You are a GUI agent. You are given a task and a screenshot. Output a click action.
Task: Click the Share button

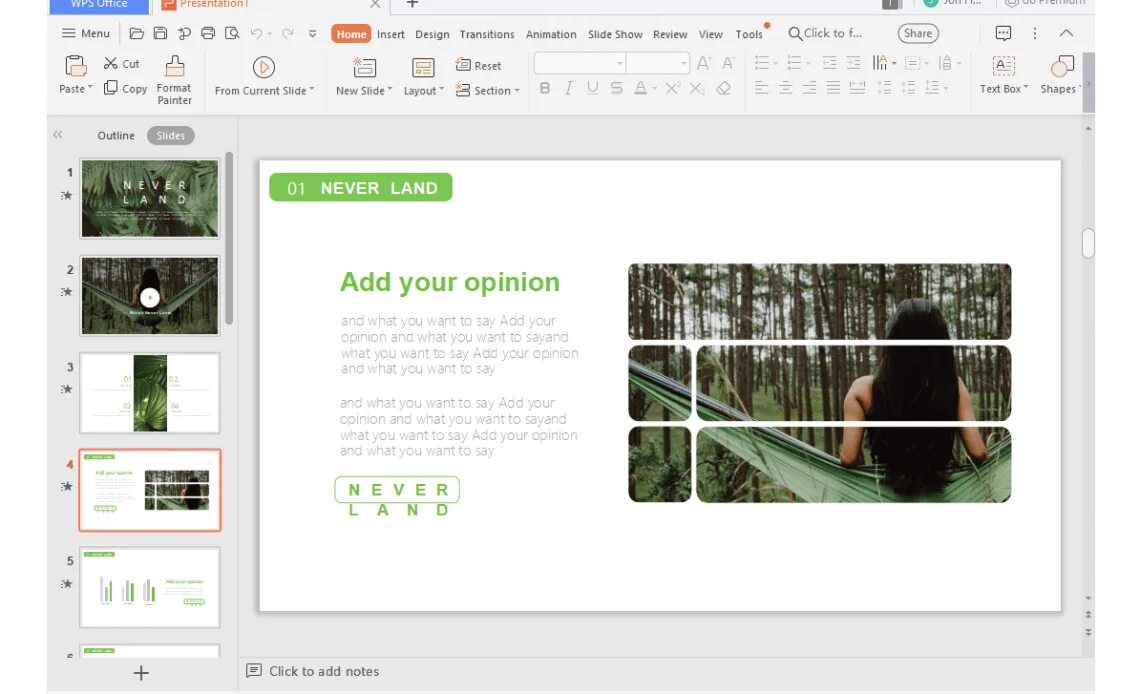tap(918, 33)
